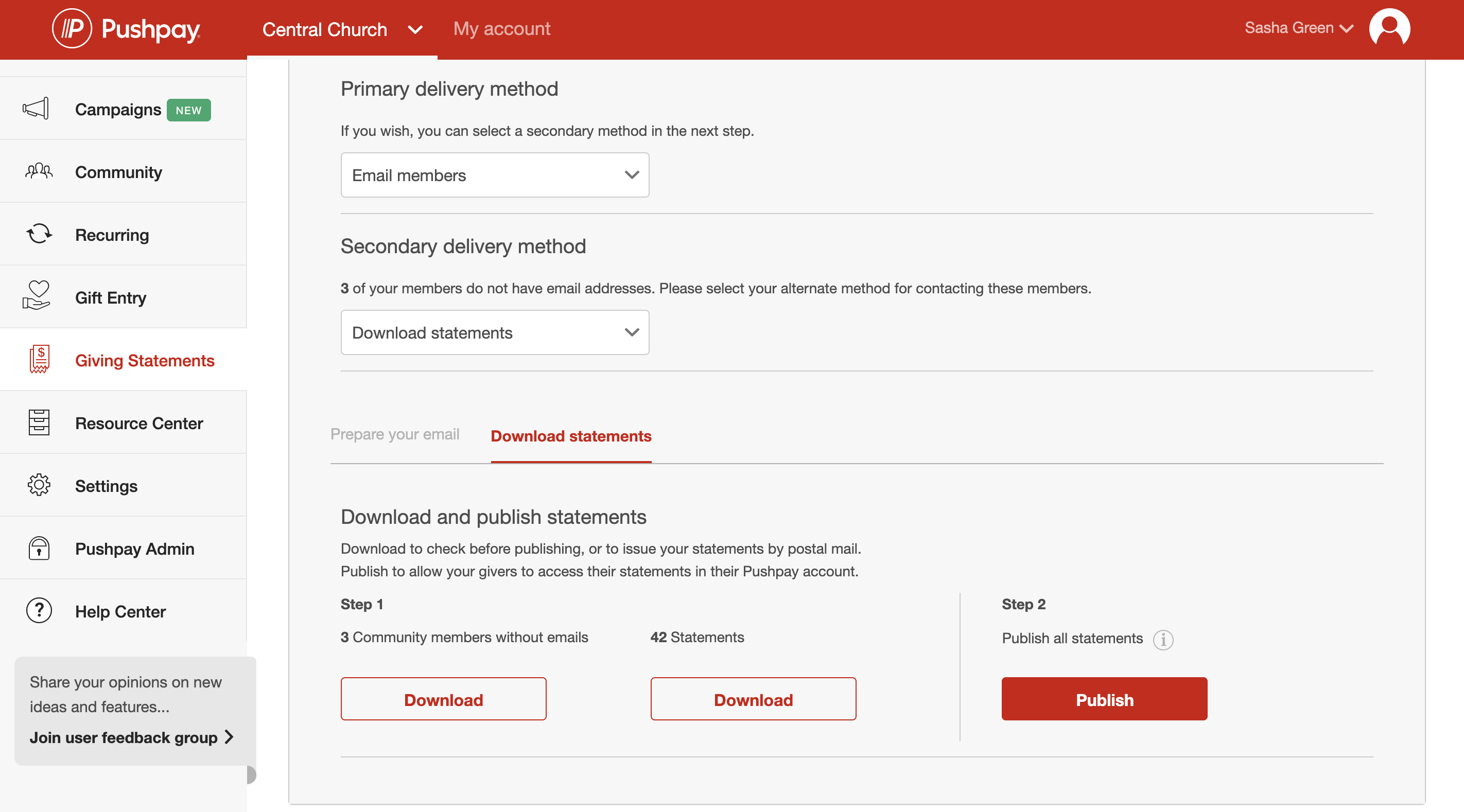Click the Pushpay Admin lock icon
The height and width of the screenshot is (812, 1464).
tap(38, 548)
